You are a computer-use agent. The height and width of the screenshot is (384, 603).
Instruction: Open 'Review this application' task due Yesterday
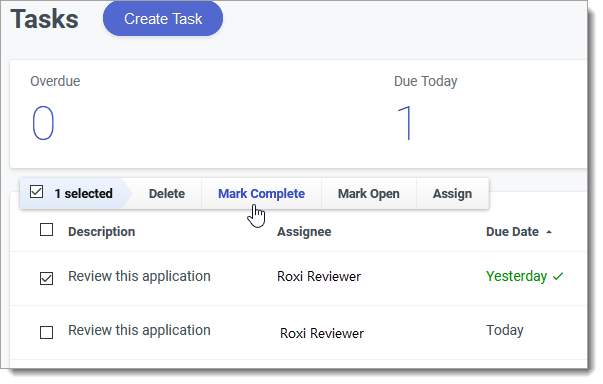click(139, 276)
